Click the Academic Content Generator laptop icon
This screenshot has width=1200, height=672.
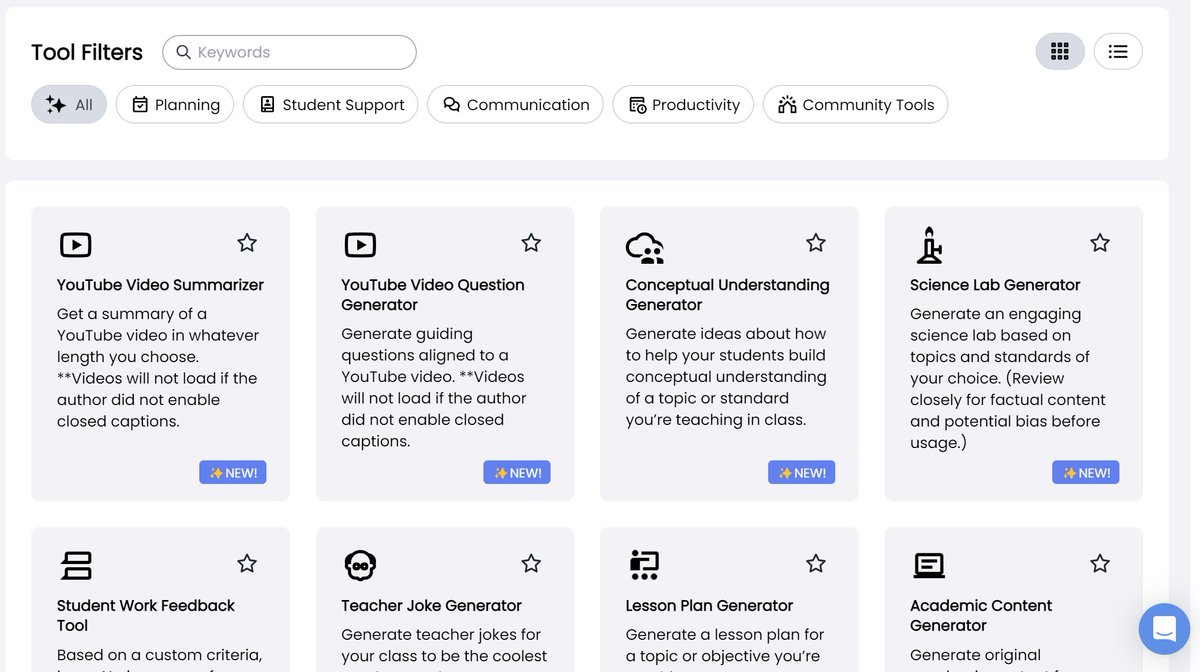tap(929, 565)
